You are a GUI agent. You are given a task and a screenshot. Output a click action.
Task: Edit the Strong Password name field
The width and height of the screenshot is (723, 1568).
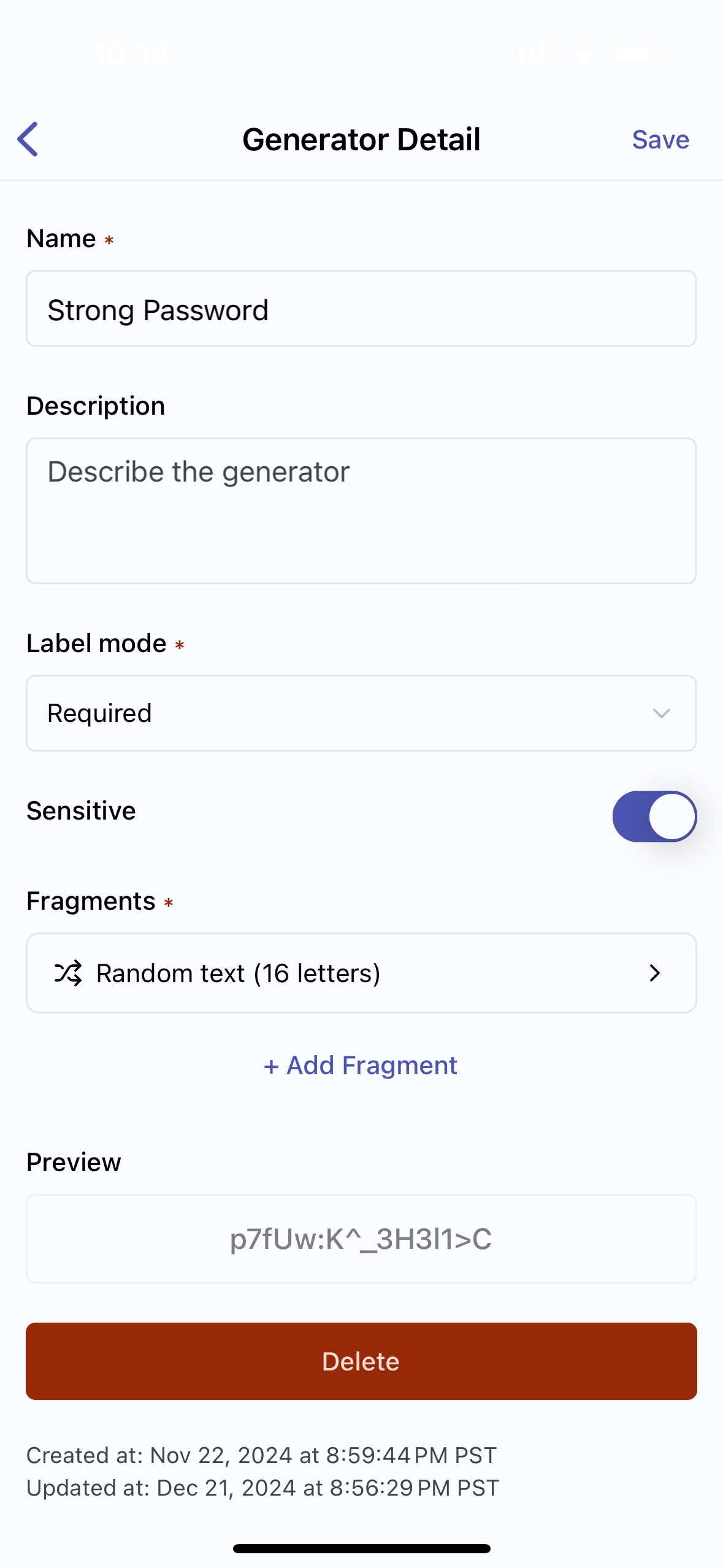(361, 309)
